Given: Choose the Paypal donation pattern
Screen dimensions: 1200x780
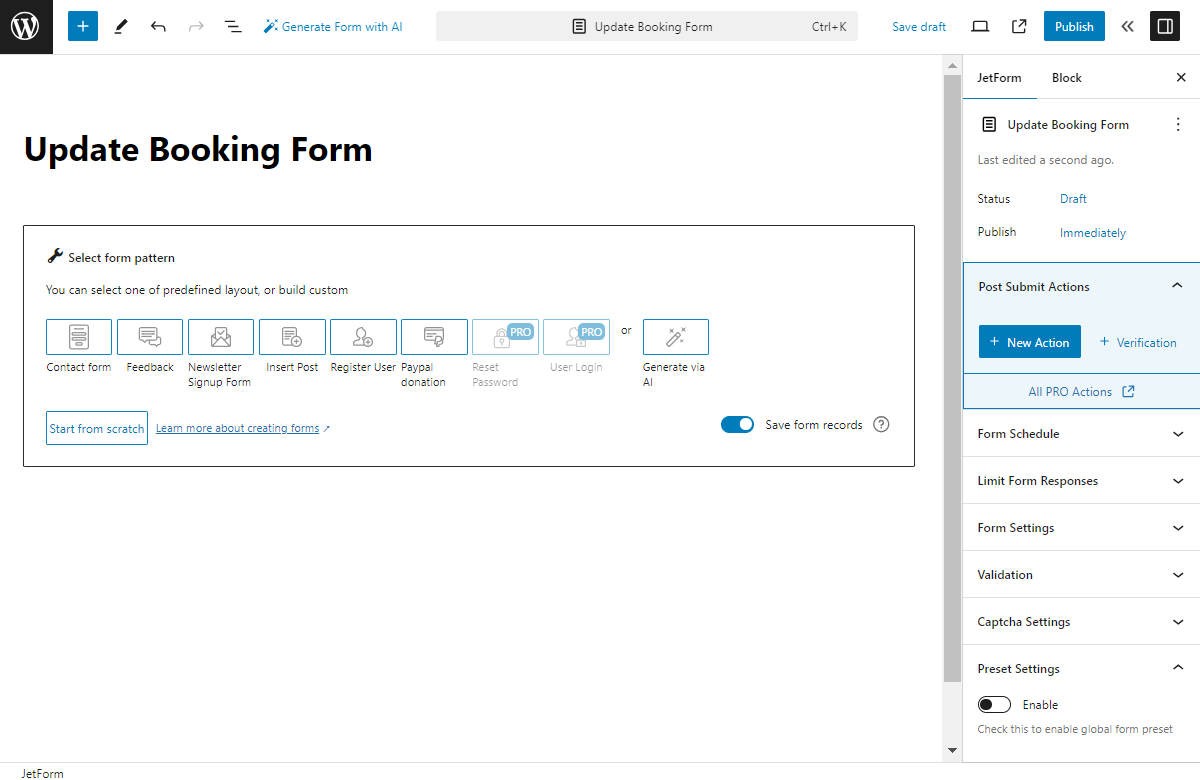Looking at the screenshot, I should (x=434, y=336).
